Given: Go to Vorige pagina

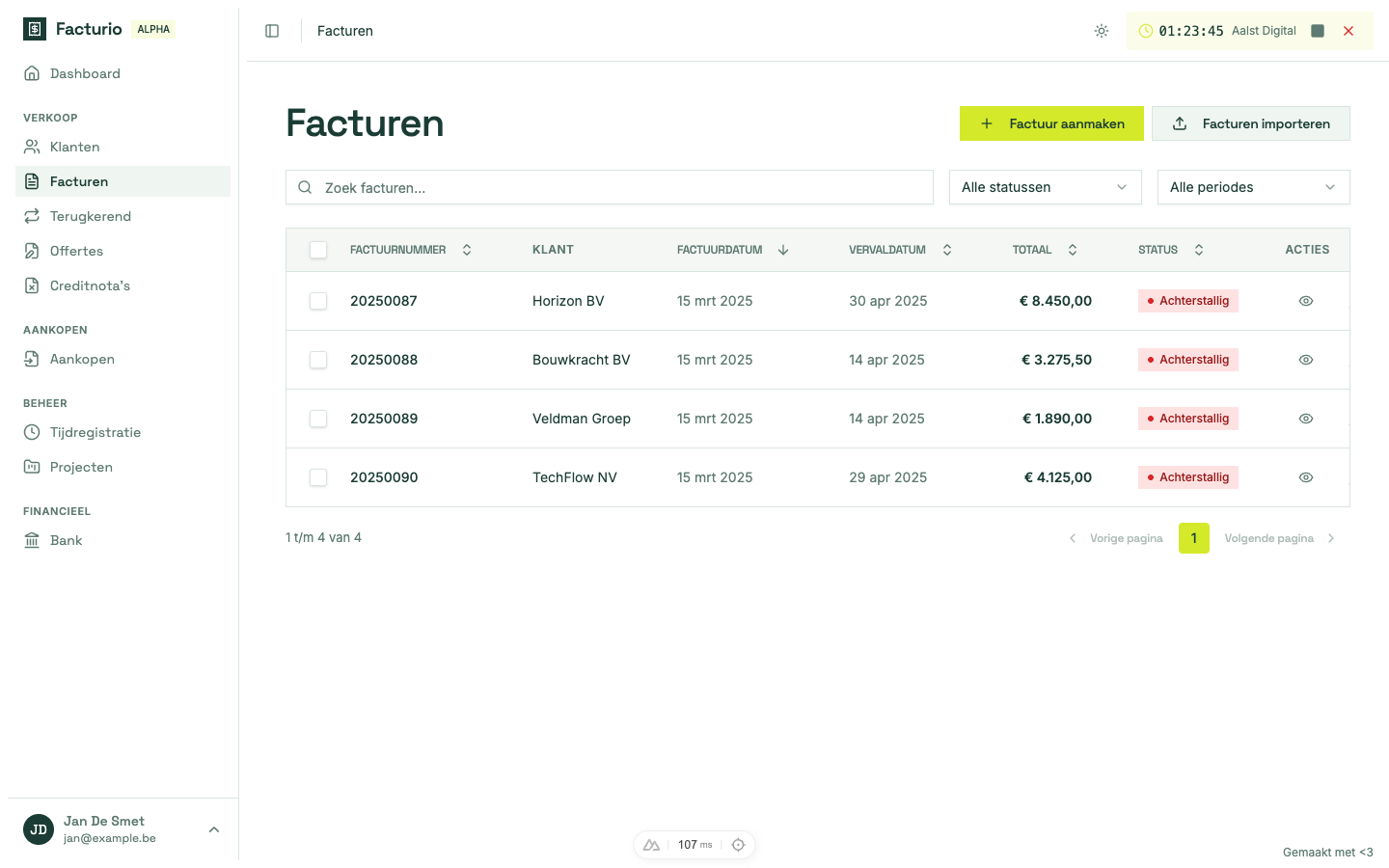Looking at the screenshot, I should [1116, 538].
